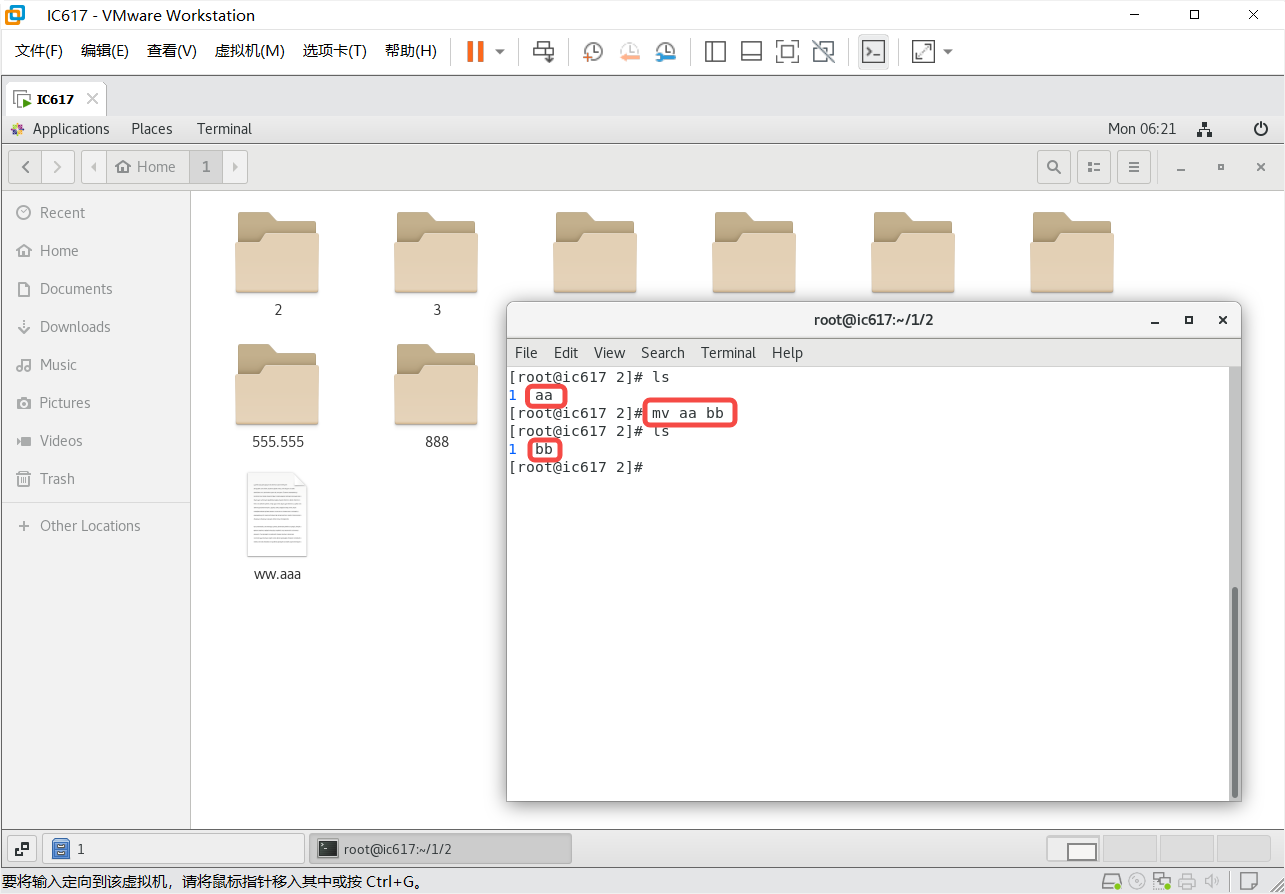This screenshot has height=894, width=1285.
Task: Select the IC617 VM tab
Action: (55, 99)
